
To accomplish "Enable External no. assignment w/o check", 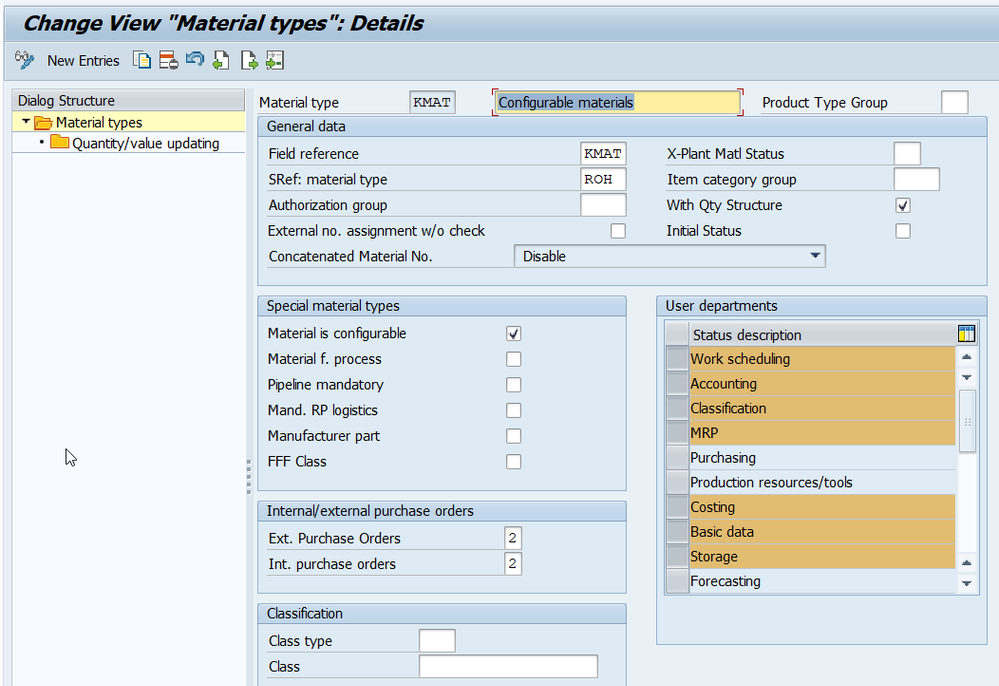I will click(x=618, y=231).
